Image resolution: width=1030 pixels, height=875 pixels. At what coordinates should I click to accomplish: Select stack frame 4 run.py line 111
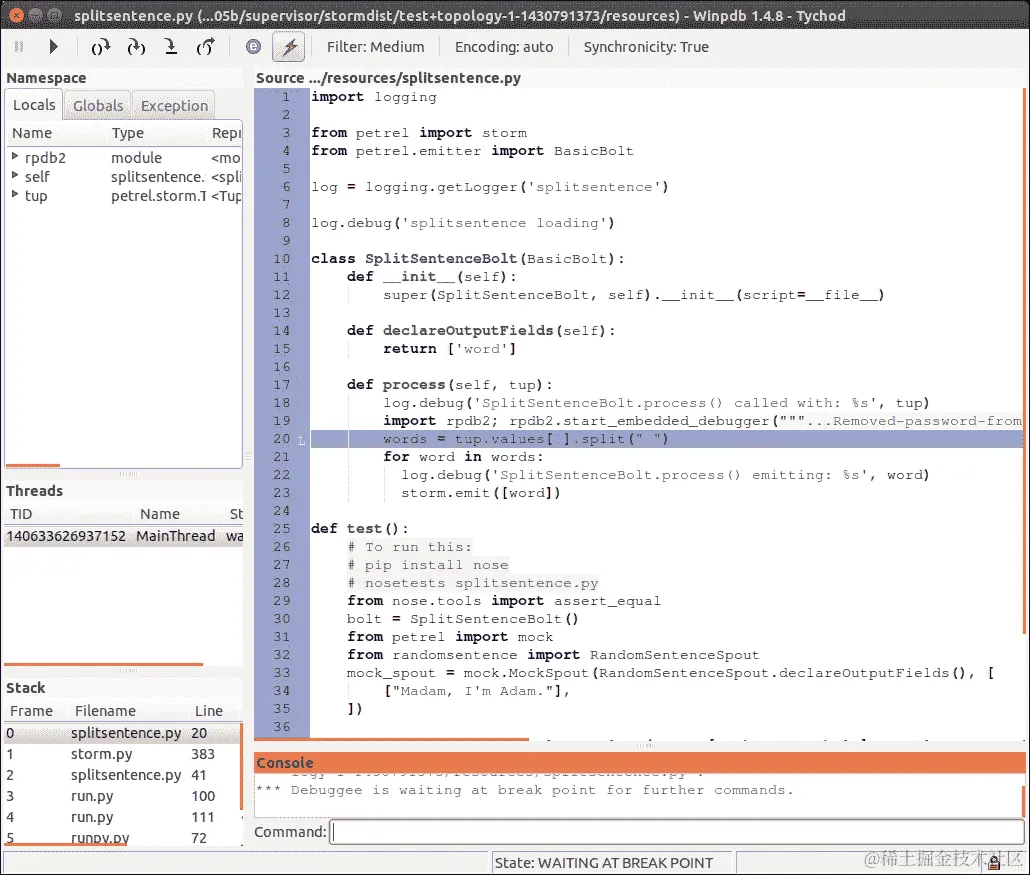coord(122,817)
